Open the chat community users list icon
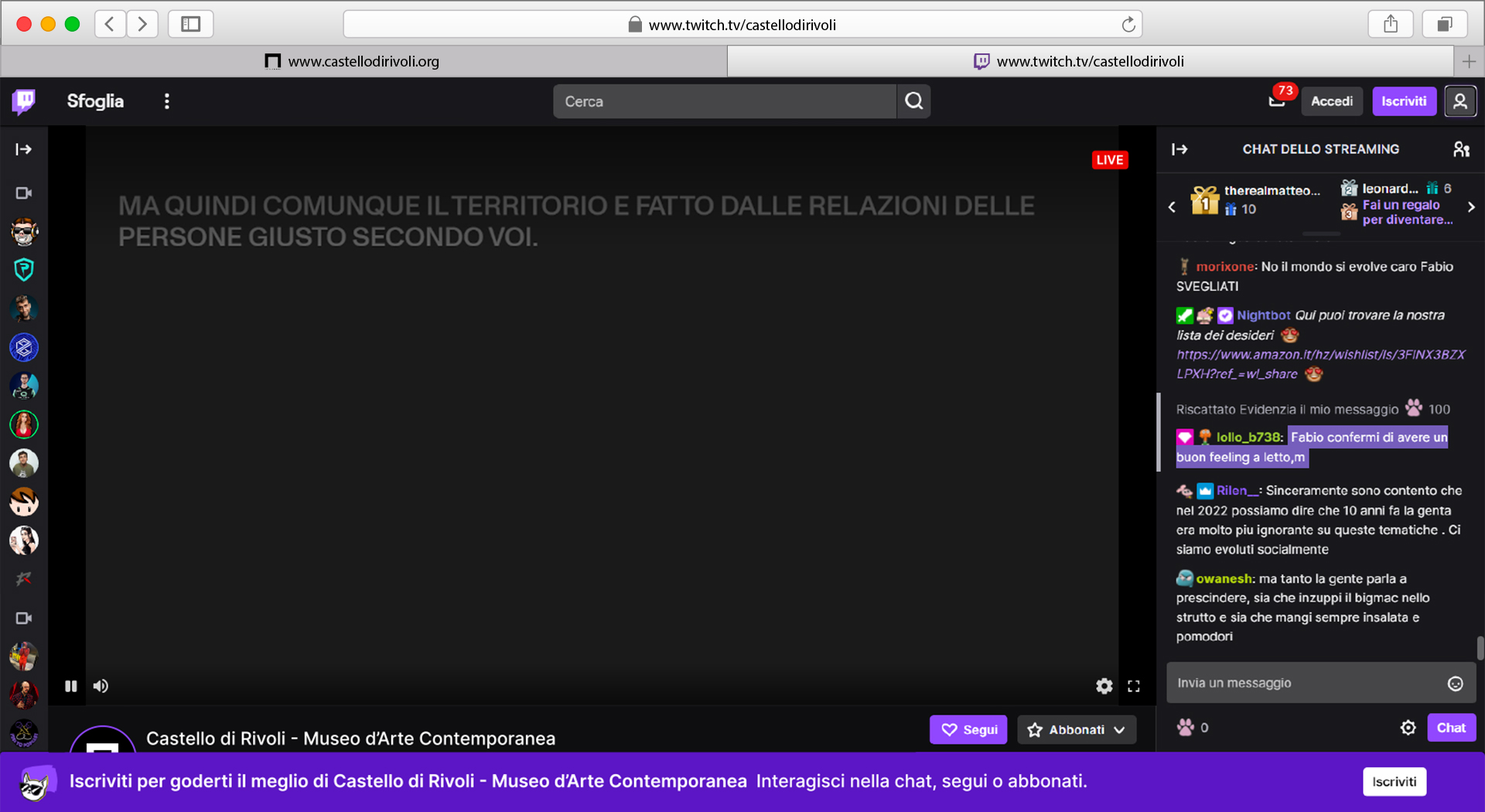The image size is (1485, 812). (x=1461, y=149)
